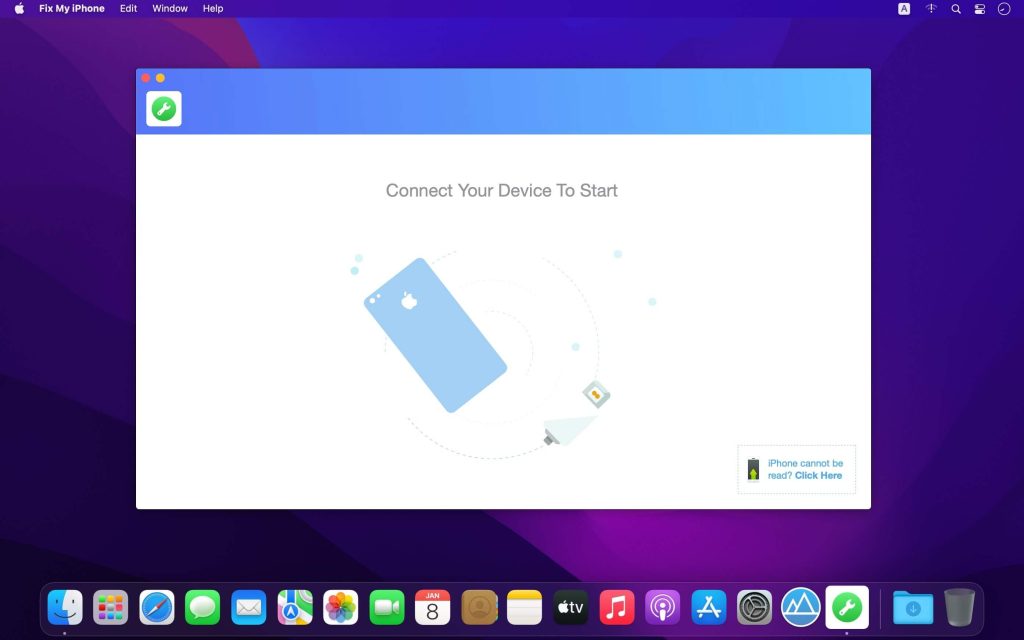Open the Music app from the Dock

point(617,607)
